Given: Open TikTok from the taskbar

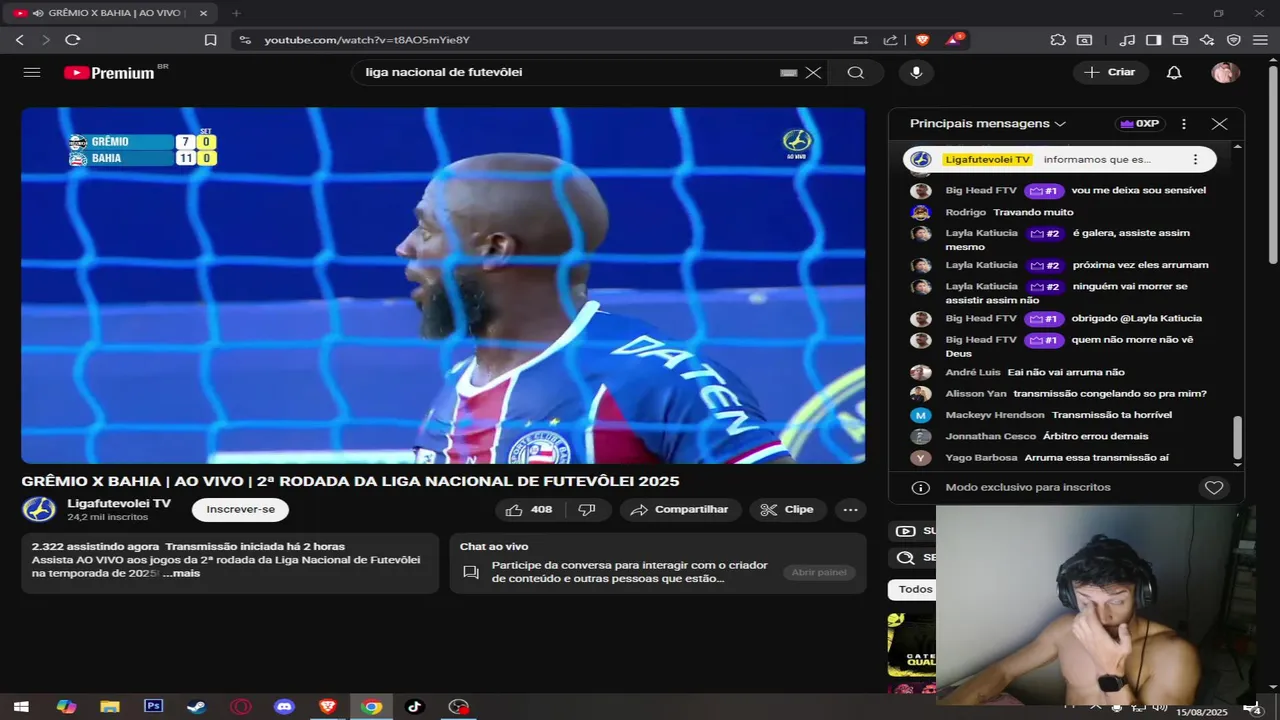Looking at the screenshot, I should pyautogui.click(x=414, y=707).
